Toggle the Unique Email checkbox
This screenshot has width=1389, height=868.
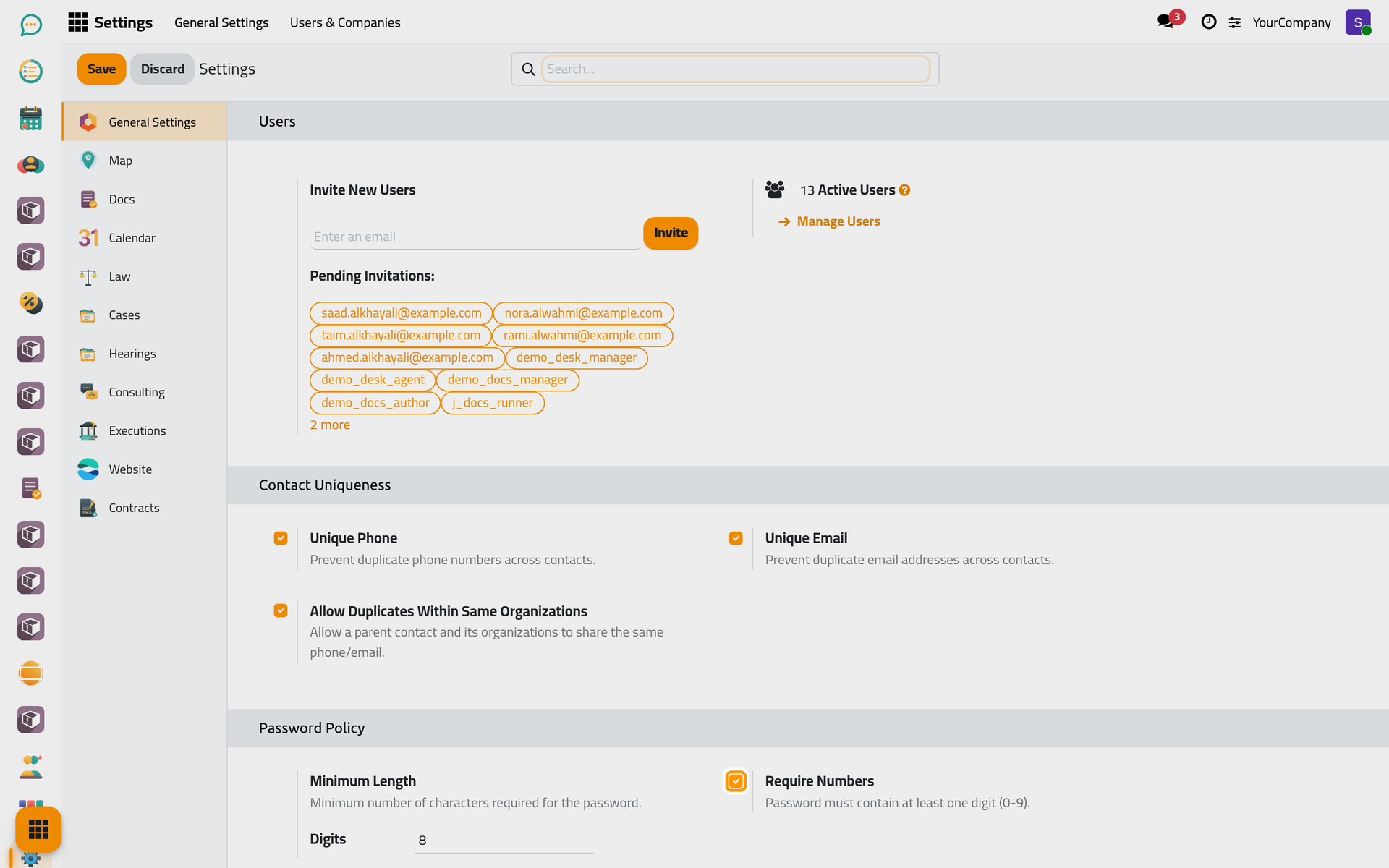click(x=736, y=538)
